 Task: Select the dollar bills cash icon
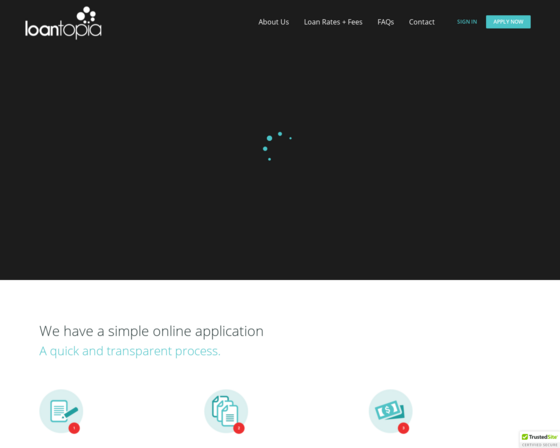click(x=390, y=411)
